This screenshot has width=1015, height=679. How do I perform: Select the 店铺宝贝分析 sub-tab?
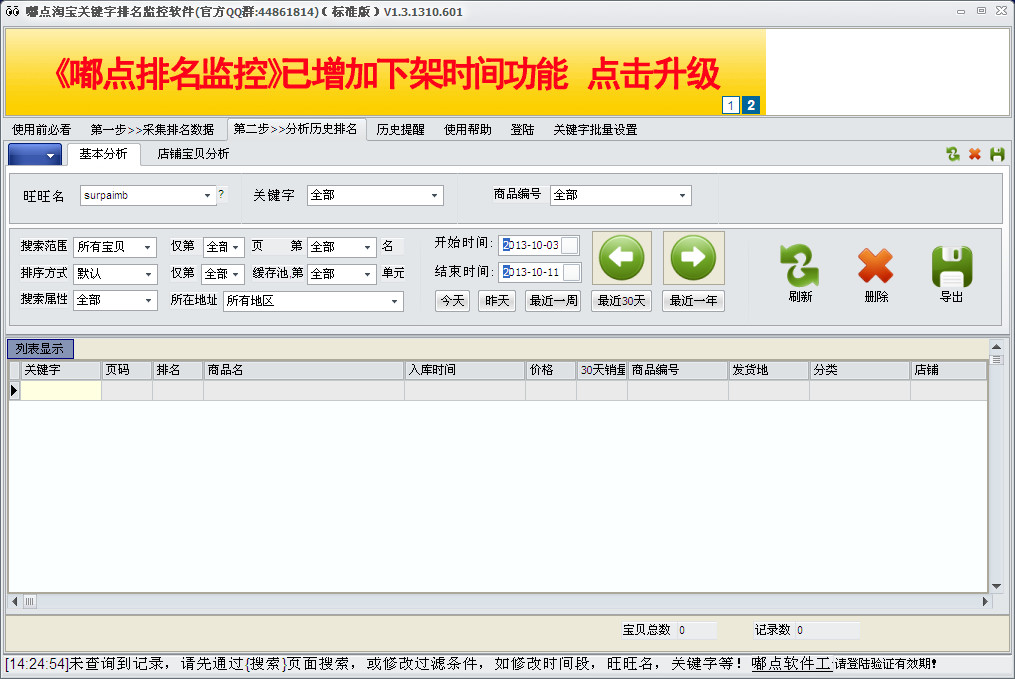click(194, 154)
